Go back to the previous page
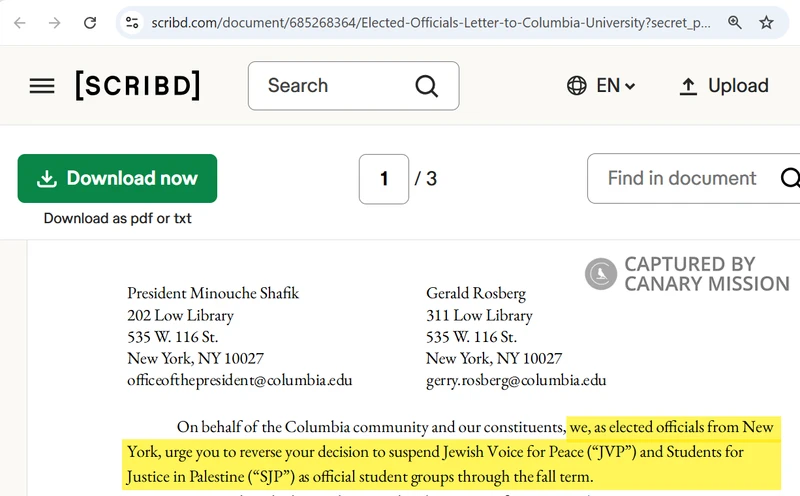 [20, 22]
